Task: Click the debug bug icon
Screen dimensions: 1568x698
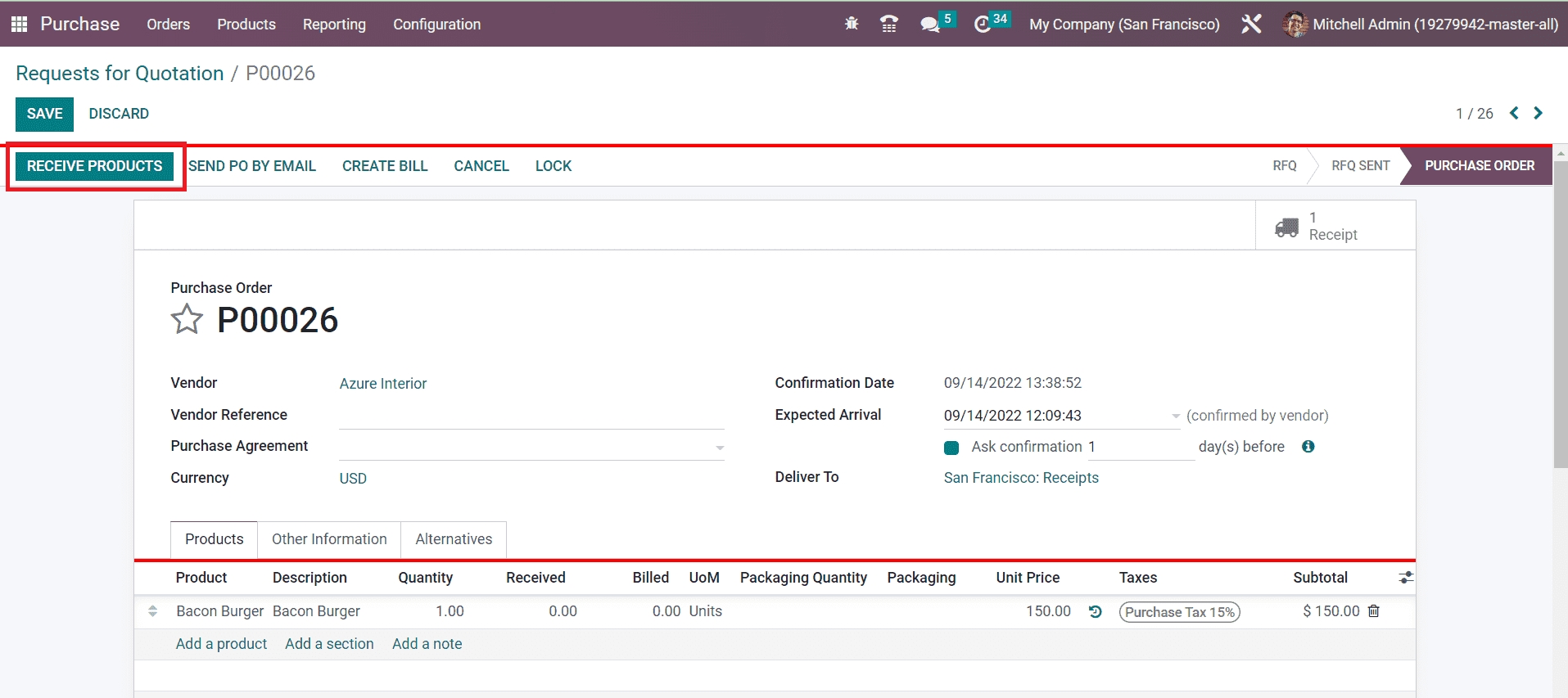Action: tap(852, 24)
